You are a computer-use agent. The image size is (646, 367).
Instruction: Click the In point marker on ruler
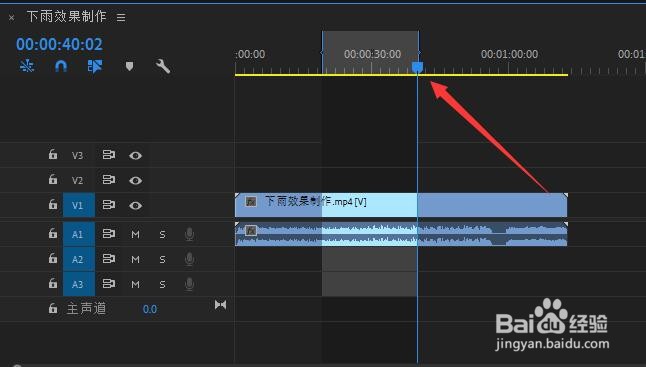tap(322, 53)
